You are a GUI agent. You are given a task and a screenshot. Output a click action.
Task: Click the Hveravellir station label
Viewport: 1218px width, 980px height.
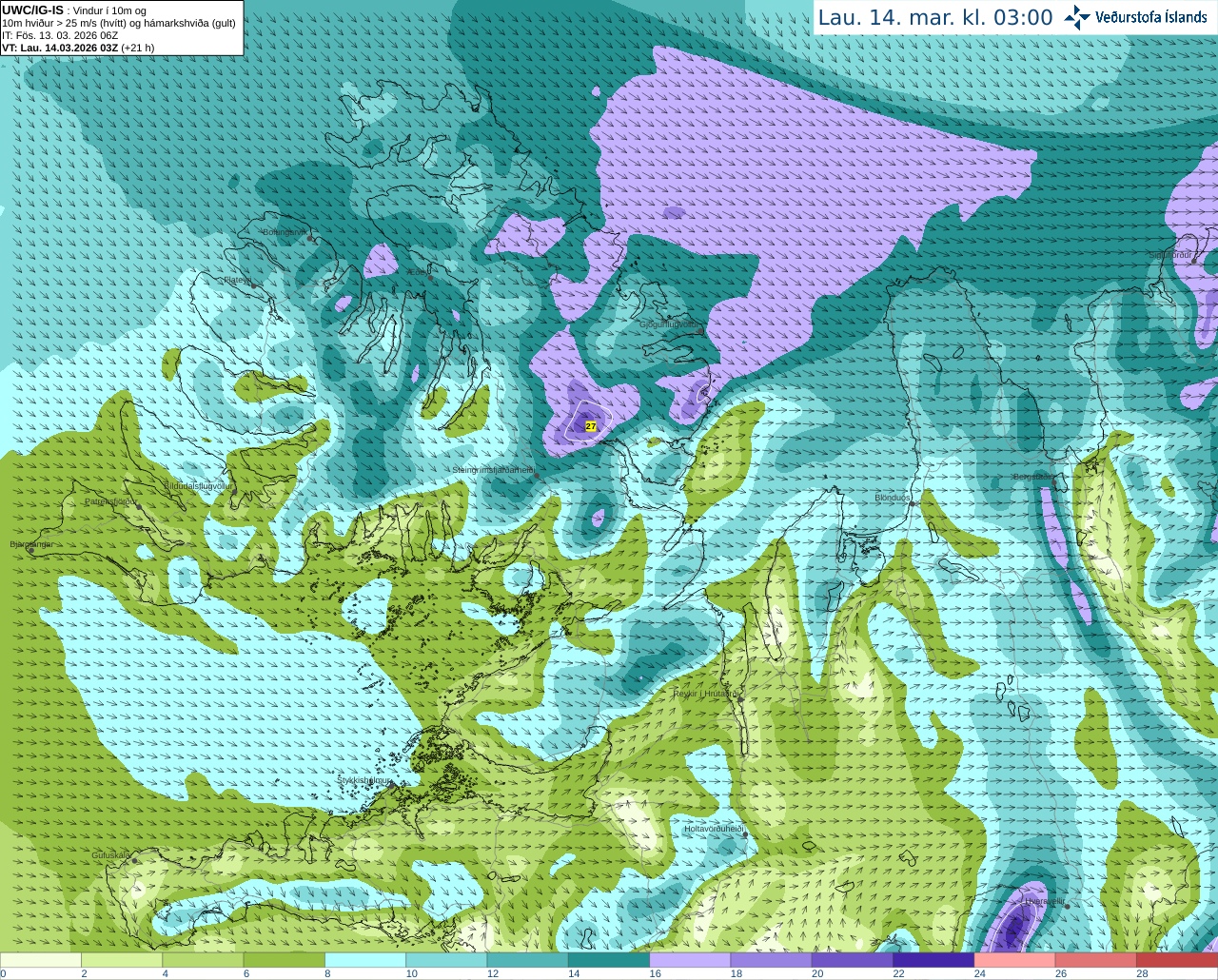pyautogui.click(x=1043, y=900)
